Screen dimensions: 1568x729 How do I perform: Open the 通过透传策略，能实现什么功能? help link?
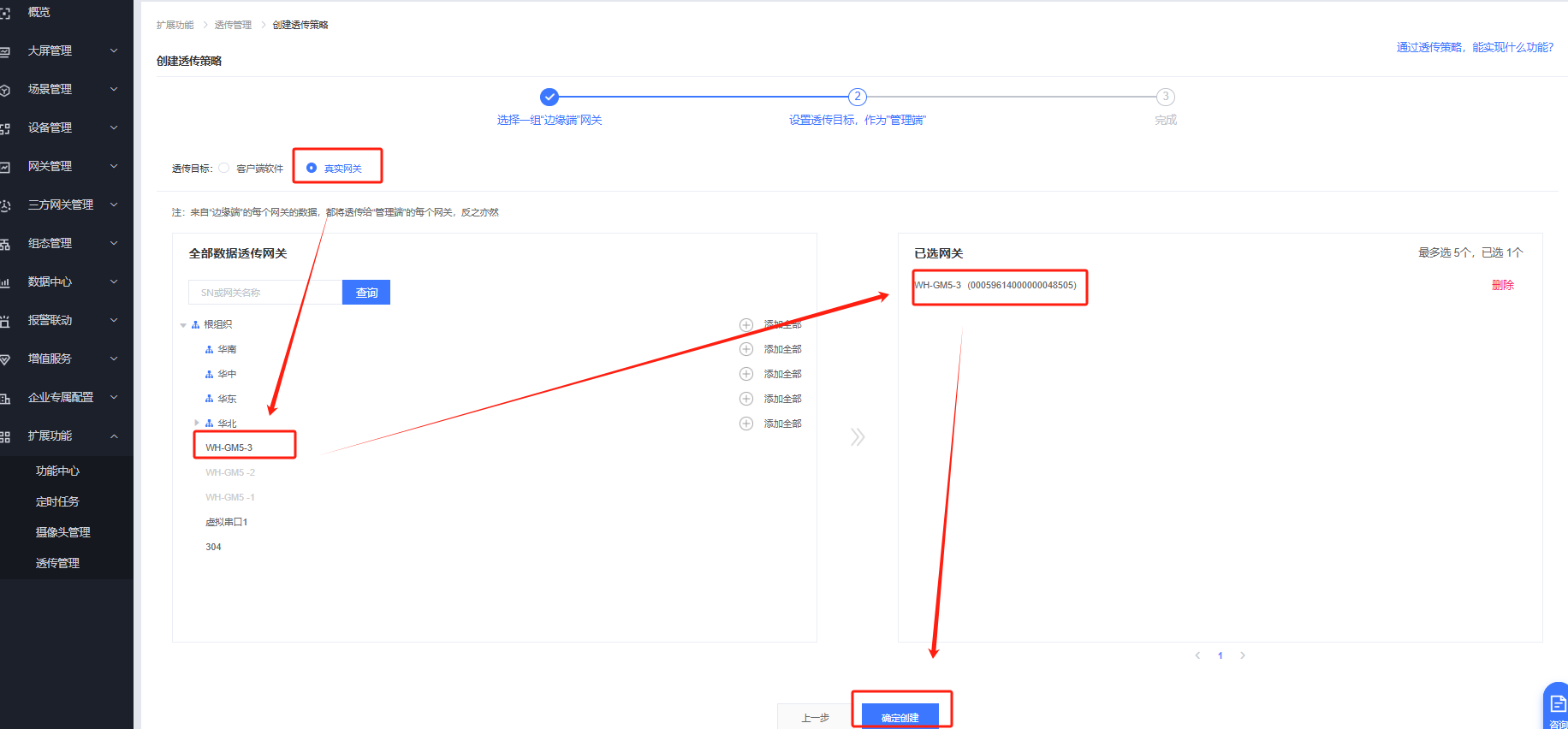click(1475, 47)
